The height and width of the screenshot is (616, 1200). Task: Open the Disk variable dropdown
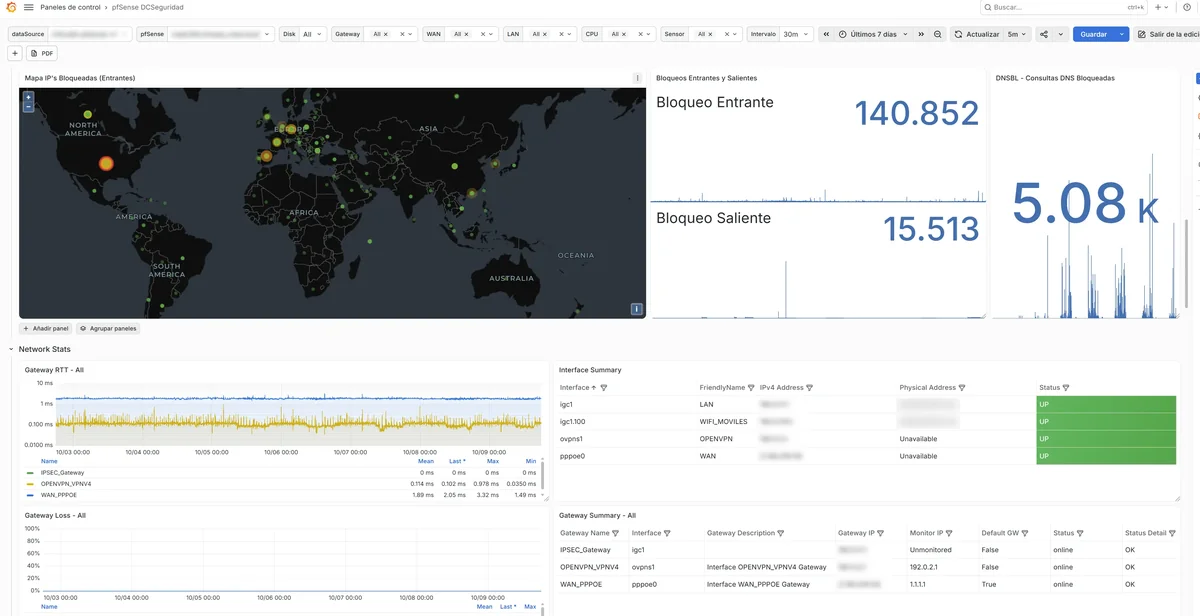(313, 34)
